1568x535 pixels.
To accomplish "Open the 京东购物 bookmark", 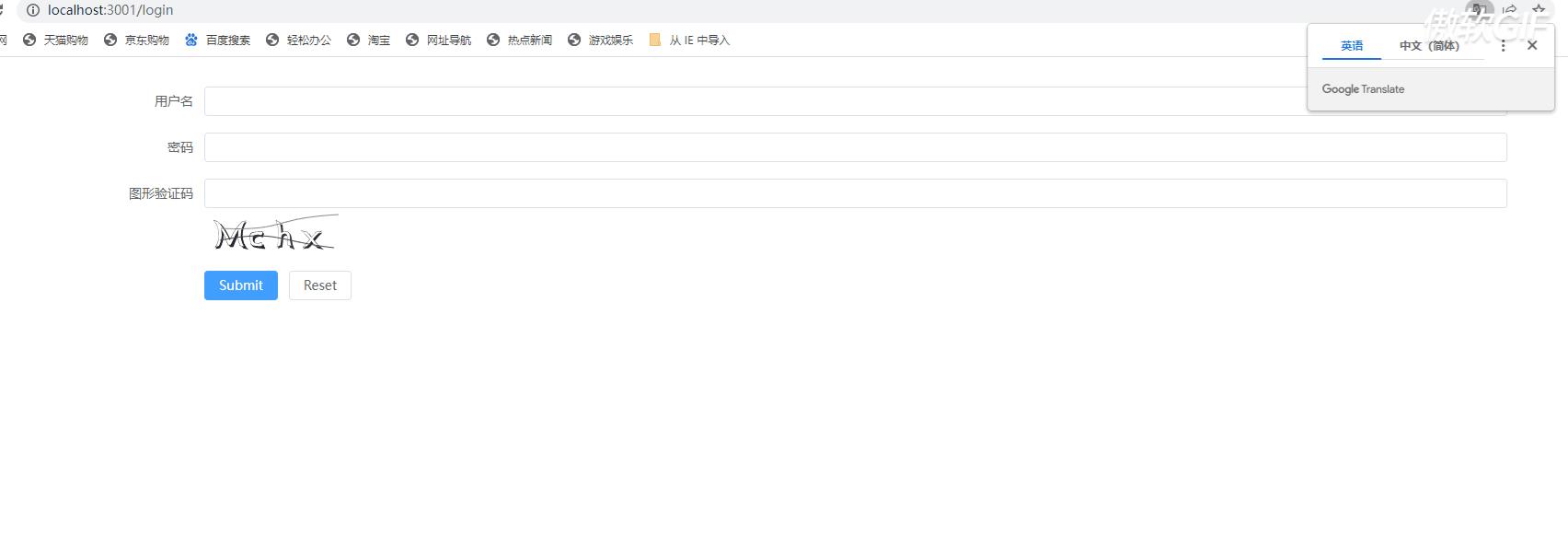I will tap(136, 41).
